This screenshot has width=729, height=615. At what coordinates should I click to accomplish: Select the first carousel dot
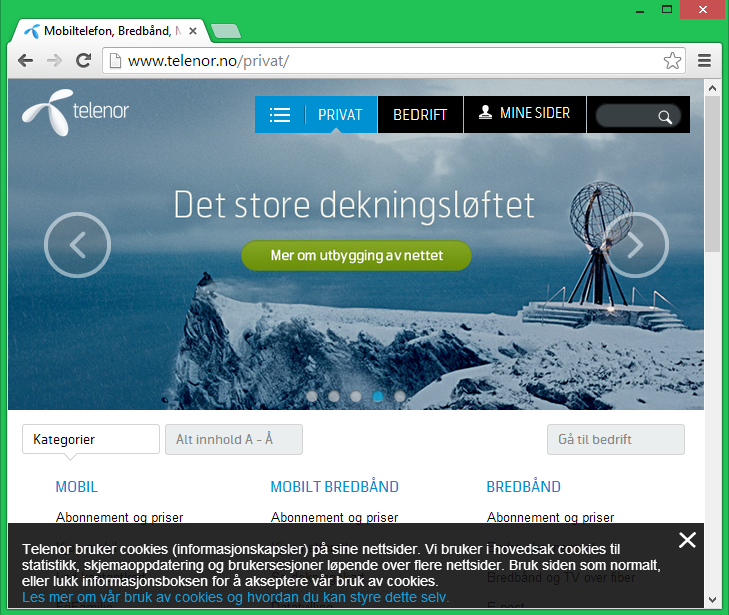pos(312,396)
